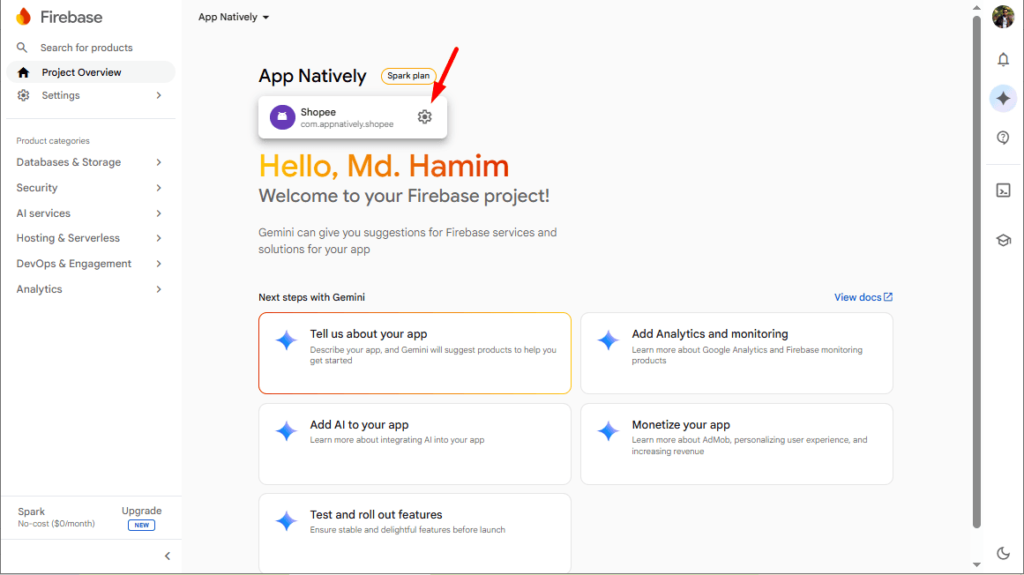1024x575 pixels.
Task: Open the View docs link
Action: [863, 297]
